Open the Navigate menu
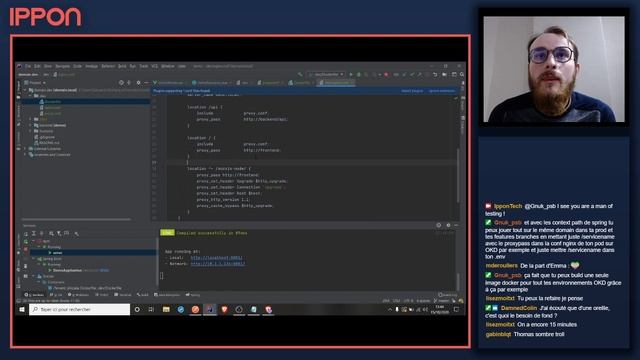 click(x=62, y=66)
